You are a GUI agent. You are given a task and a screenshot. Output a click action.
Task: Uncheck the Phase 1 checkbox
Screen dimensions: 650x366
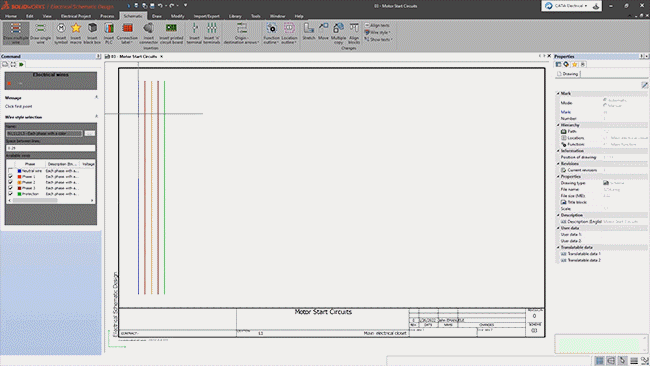click(10, 177)
